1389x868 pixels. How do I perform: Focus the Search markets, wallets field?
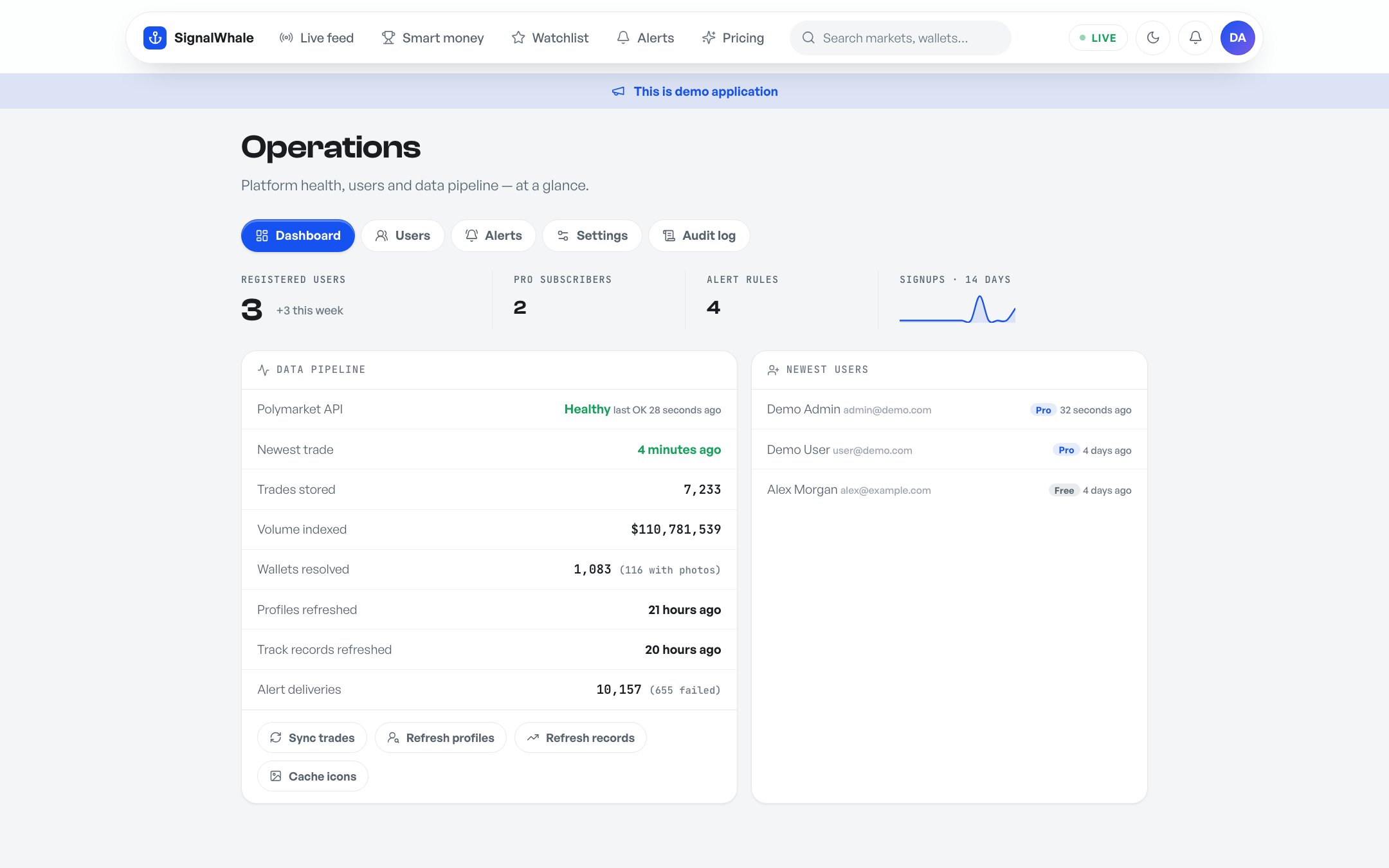tap(900, 38)
